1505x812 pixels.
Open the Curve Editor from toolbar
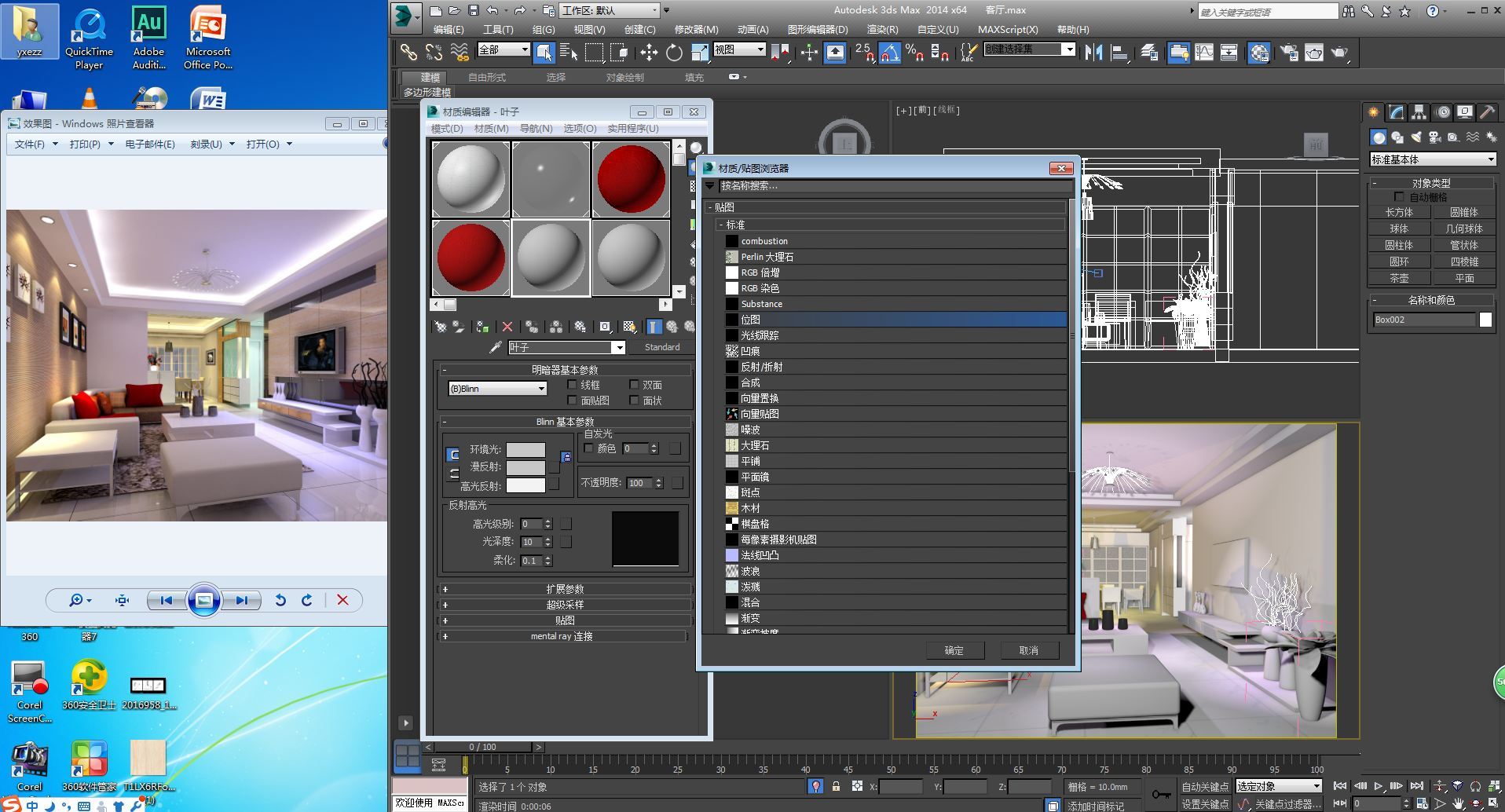[1204, 53]
